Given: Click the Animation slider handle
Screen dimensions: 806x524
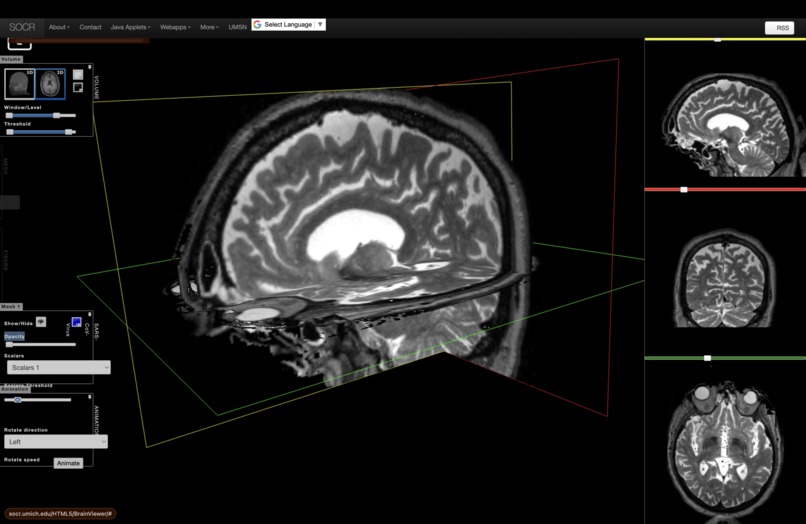Looking at the screenshot, I should 17,400.
